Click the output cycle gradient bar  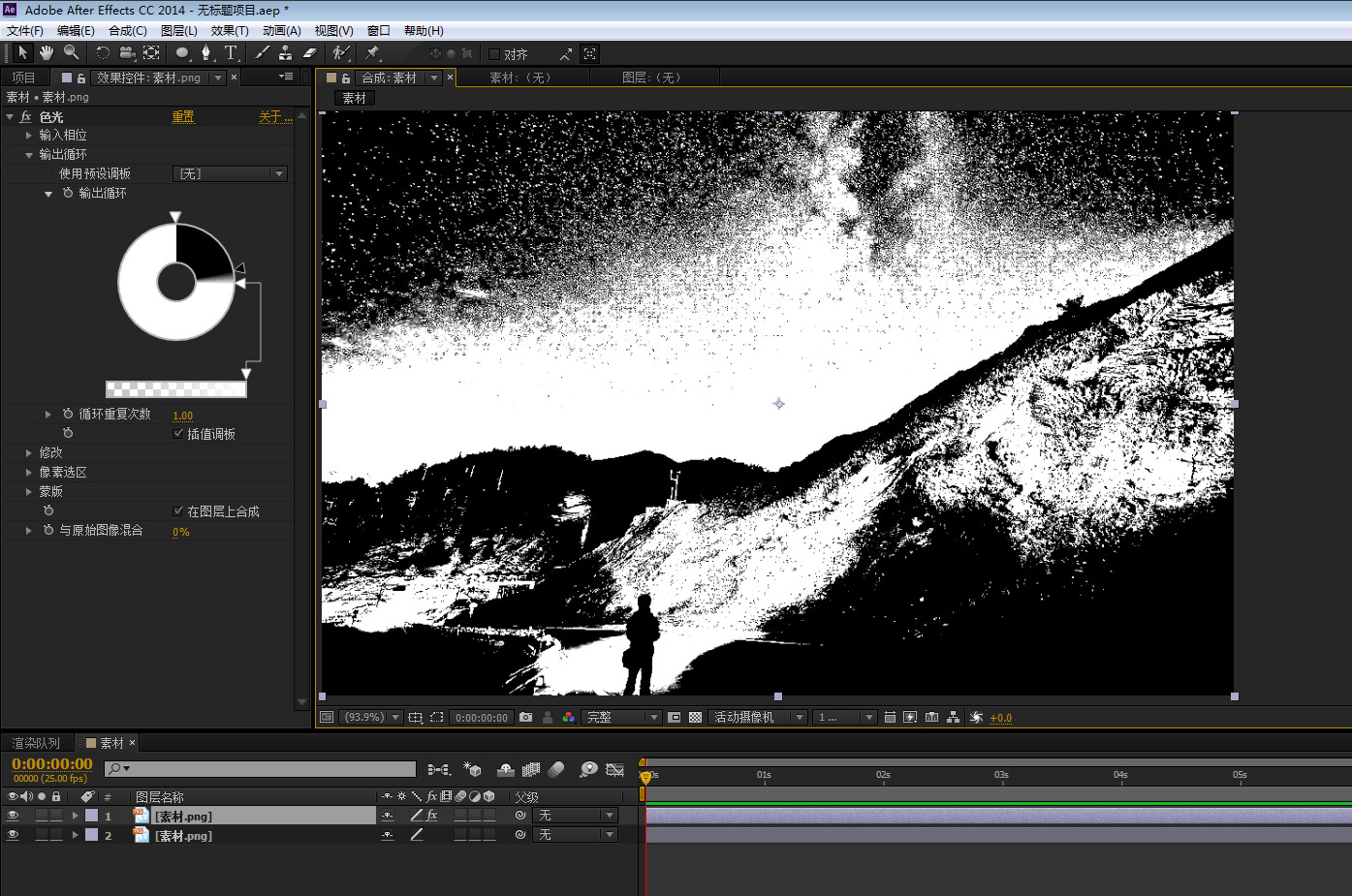[x=175, y=389]
